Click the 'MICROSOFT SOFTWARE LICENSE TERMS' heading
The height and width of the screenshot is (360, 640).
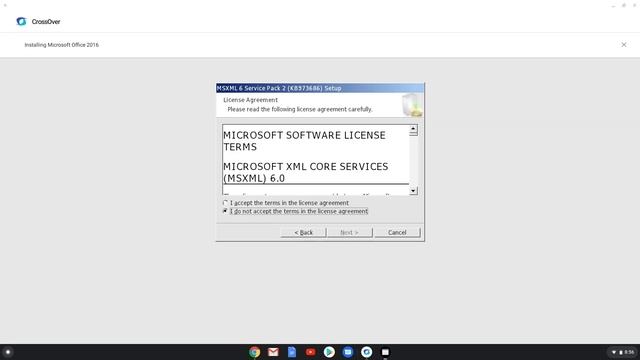pyautogui.click(x=304, y=141)
